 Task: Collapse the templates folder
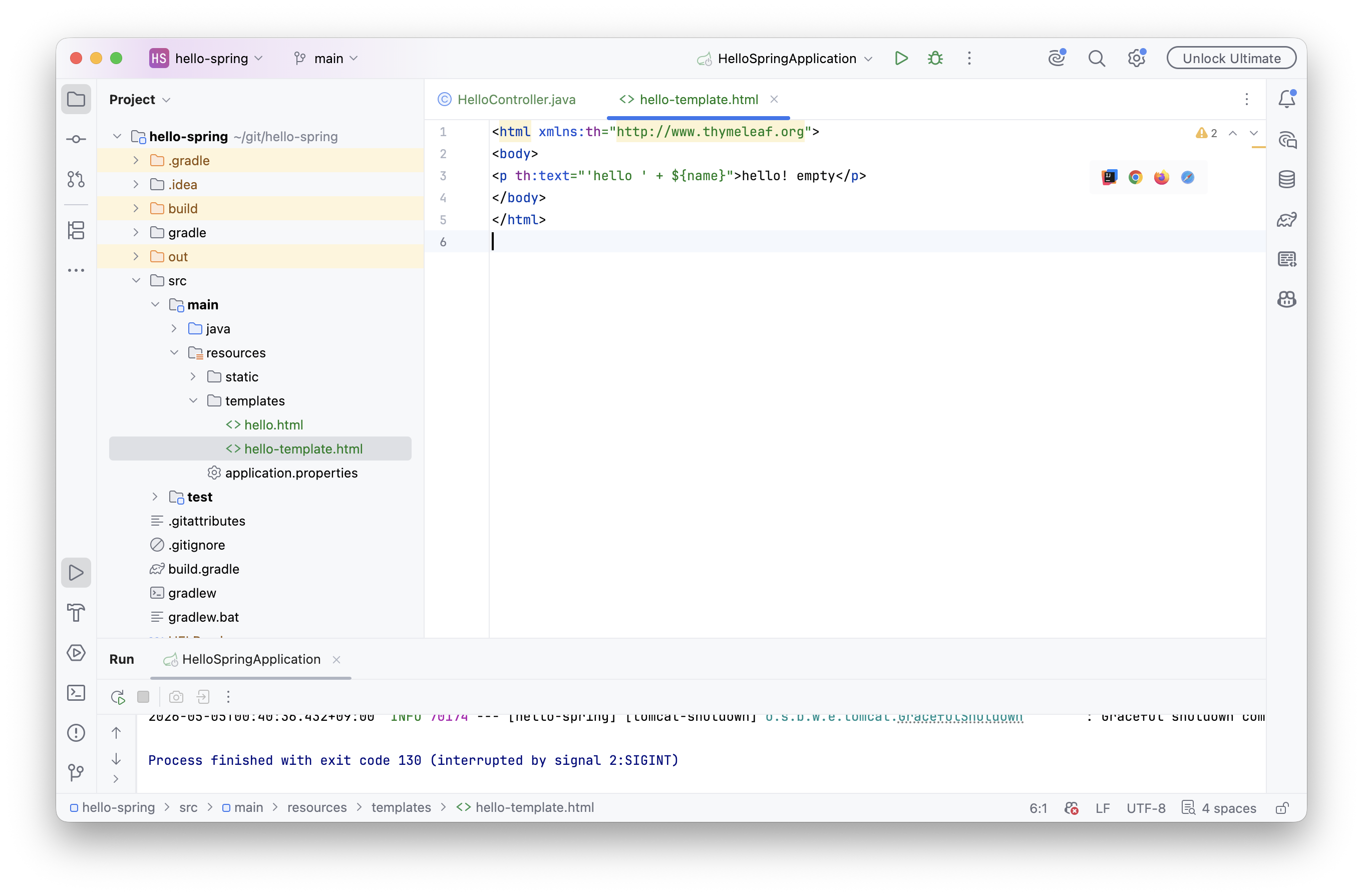point(193,401)
